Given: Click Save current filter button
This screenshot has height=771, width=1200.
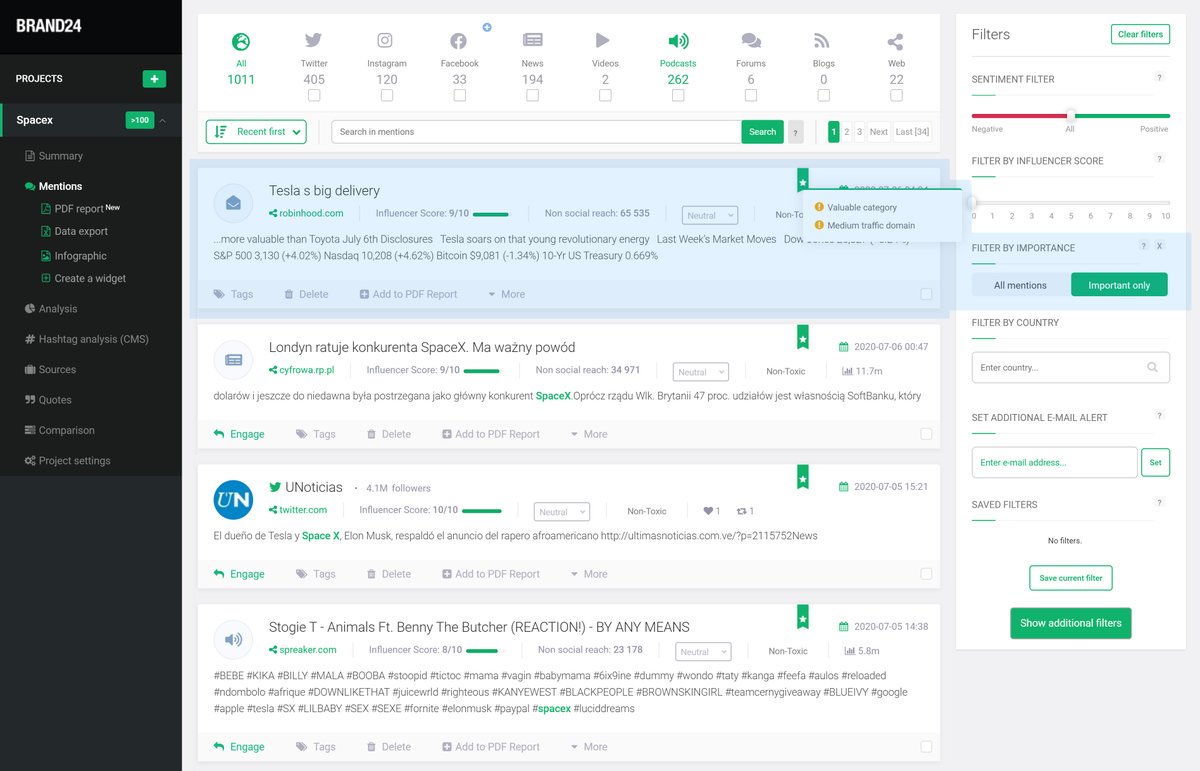Looking at the screenshot, I should (x=1071, y=578).
